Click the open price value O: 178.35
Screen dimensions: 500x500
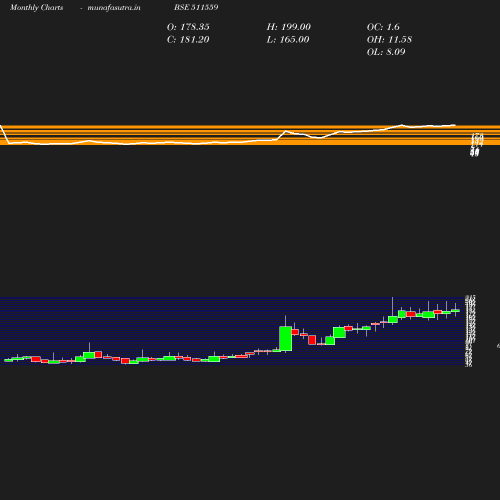188,27
